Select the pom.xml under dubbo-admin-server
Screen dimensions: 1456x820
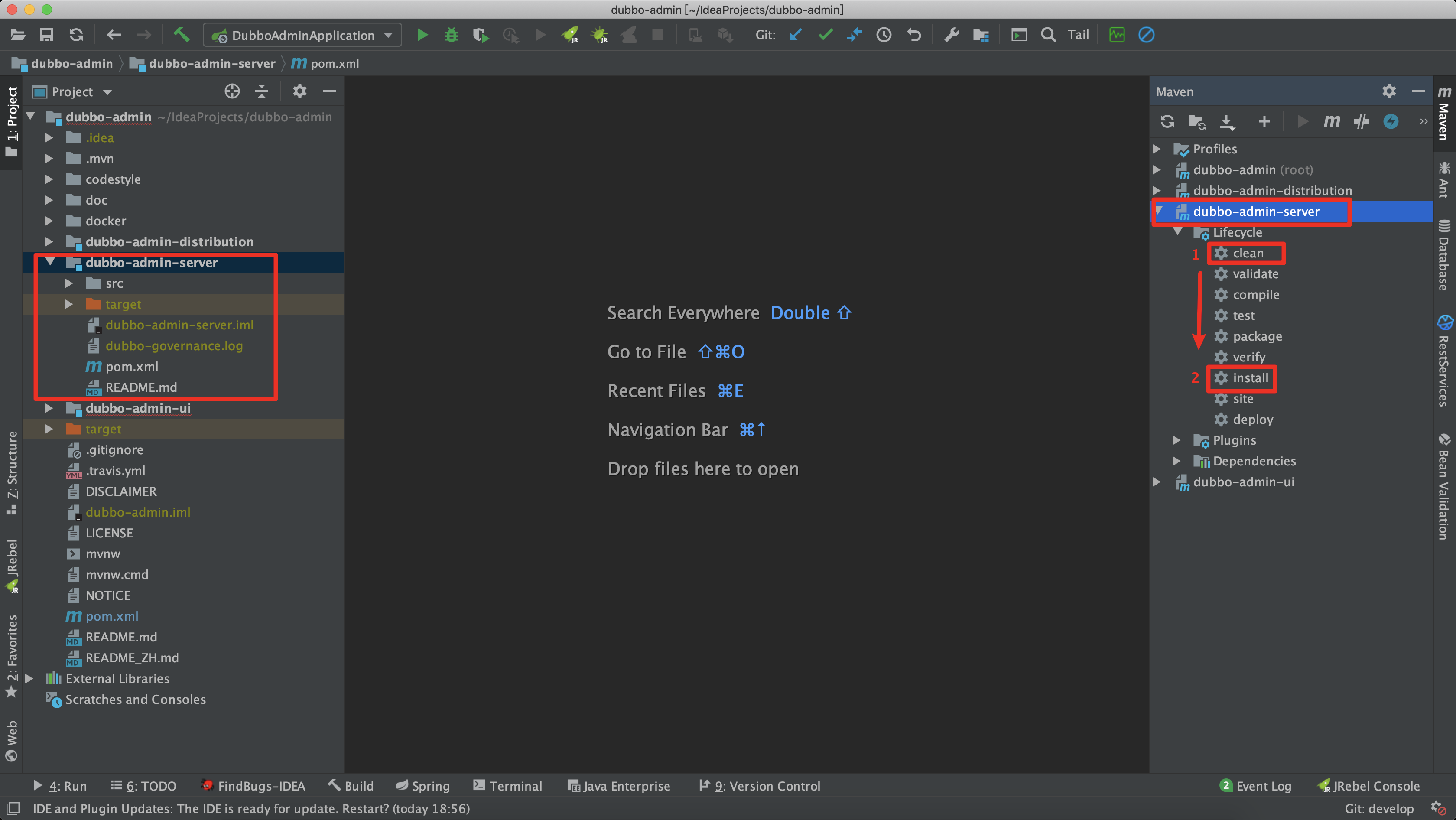[x=132, y=367]
